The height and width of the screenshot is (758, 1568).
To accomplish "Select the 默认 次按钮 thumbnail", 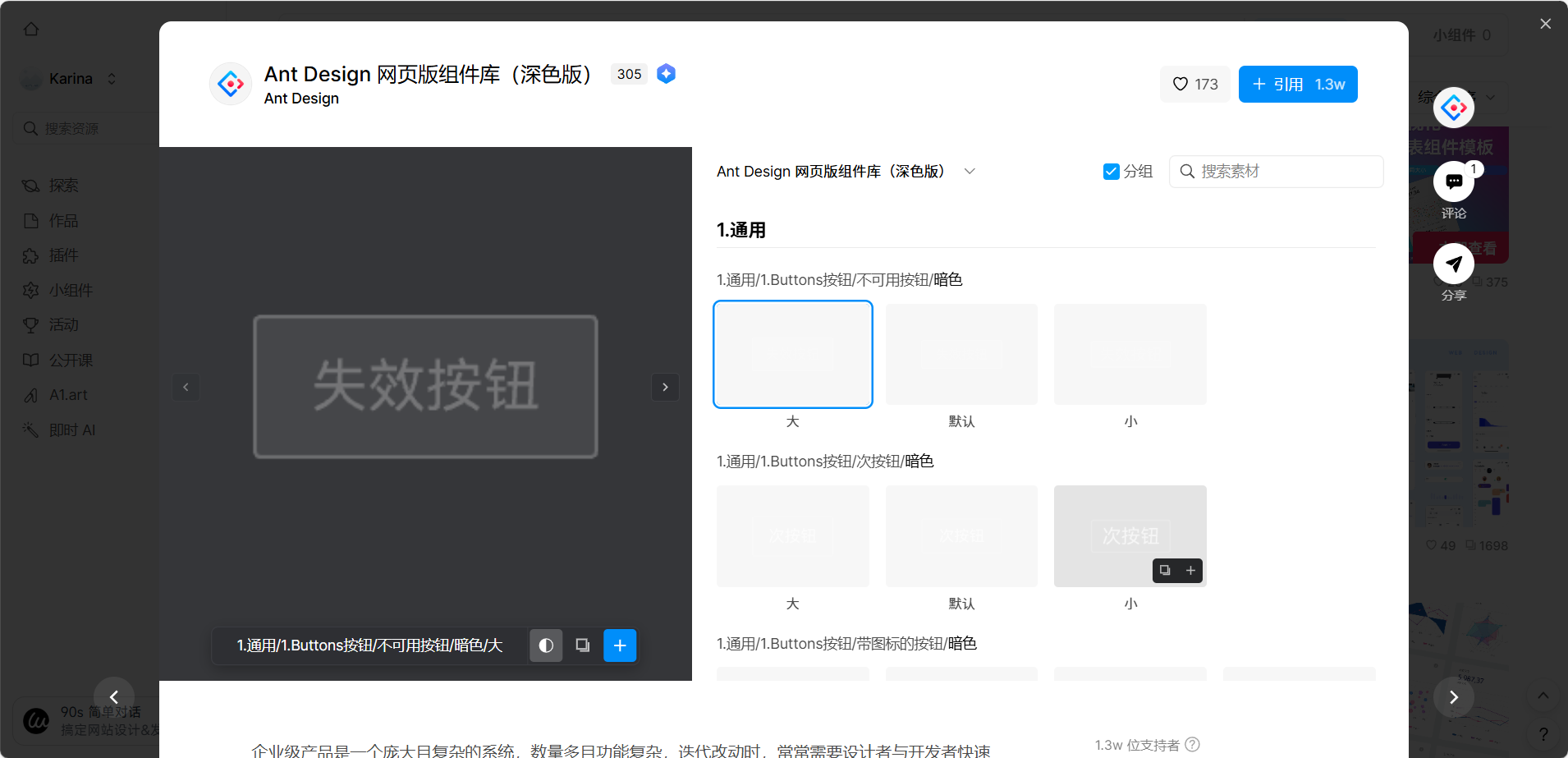I will click(x=961, y=536).
